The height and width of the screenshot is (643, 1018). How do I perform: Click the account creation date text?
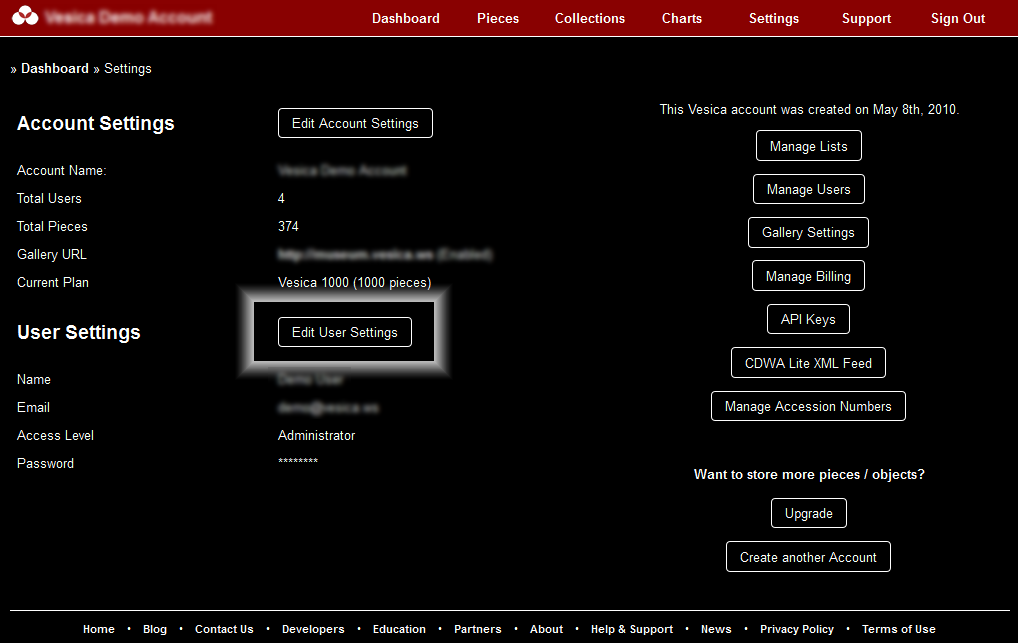[x=809, y=109]
